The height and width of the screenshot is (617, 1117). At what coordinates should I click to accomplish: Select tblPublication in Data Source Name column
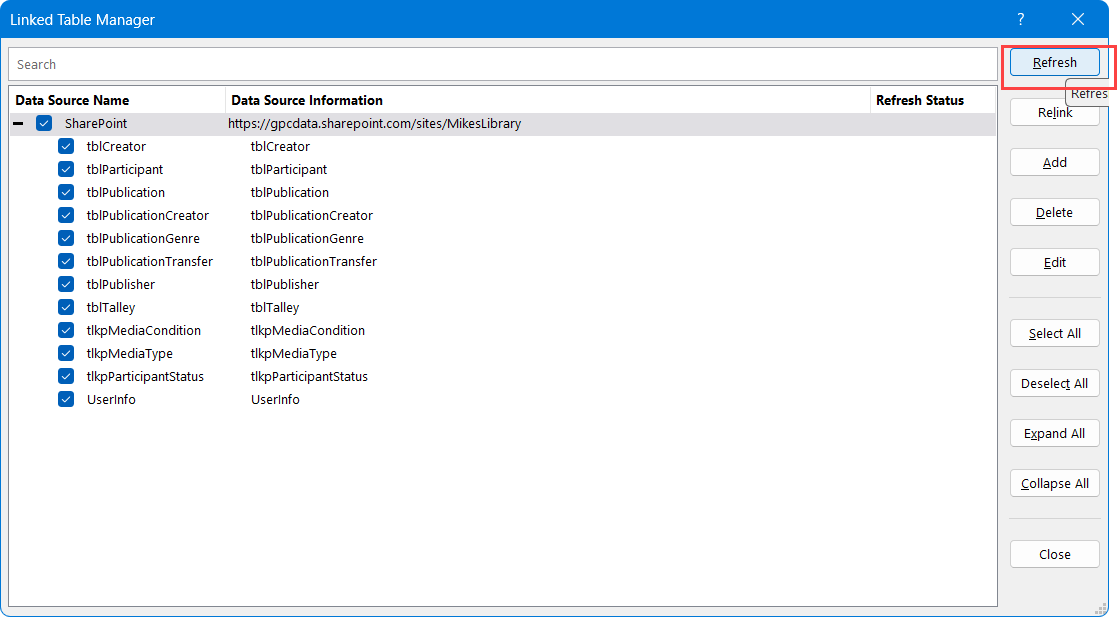[125, 192]
